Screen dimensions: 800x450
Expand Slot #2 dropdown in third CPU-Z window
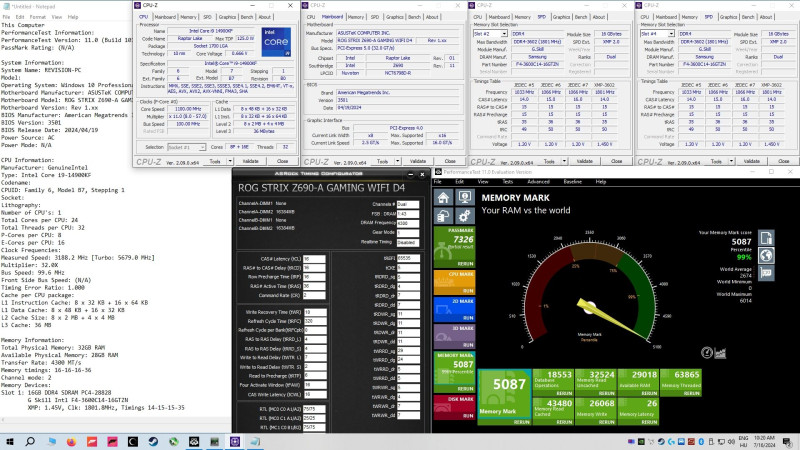click(x=504, y=34)
